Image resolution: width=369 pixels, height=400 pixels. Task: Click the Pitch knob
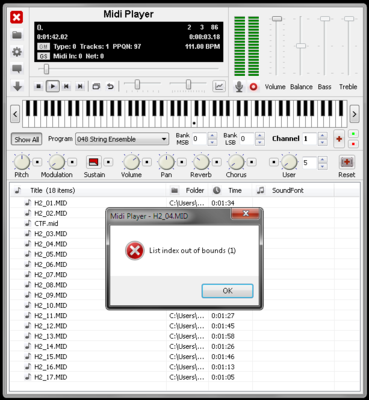tap(22, 162)
